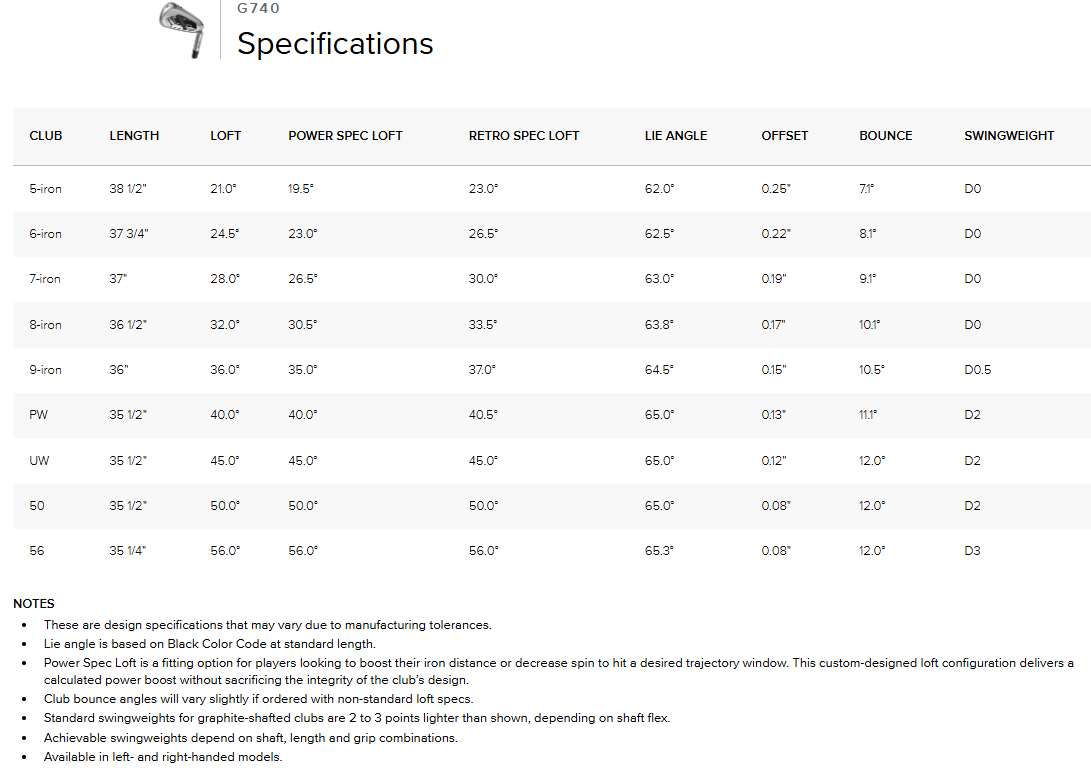Select the PW row label
The width and height of the screenshot is (1091, 768).
point(39,415)
